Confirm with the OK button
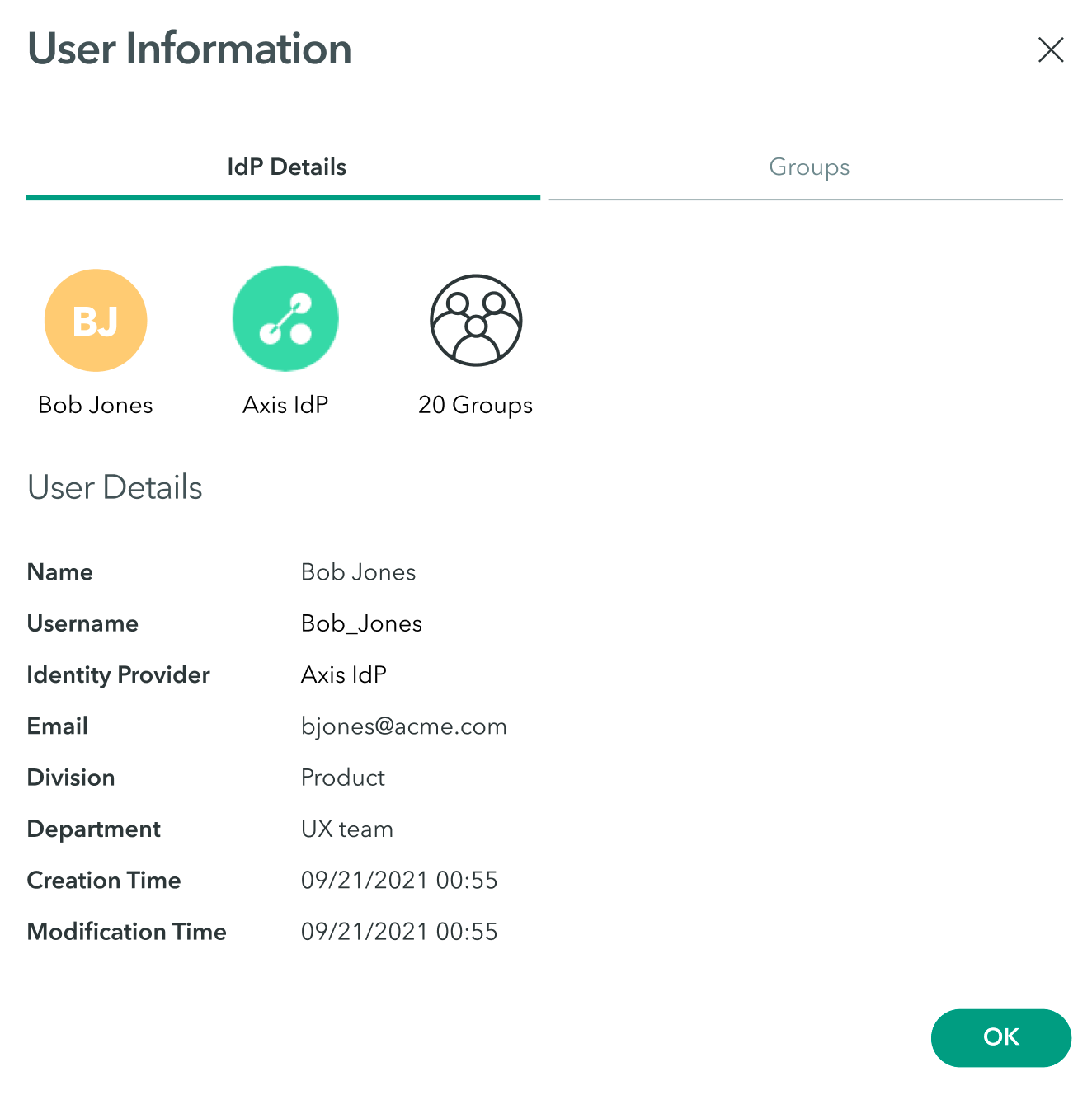Viewport: 1092px width, 1095px height. click(1001, 1037)
